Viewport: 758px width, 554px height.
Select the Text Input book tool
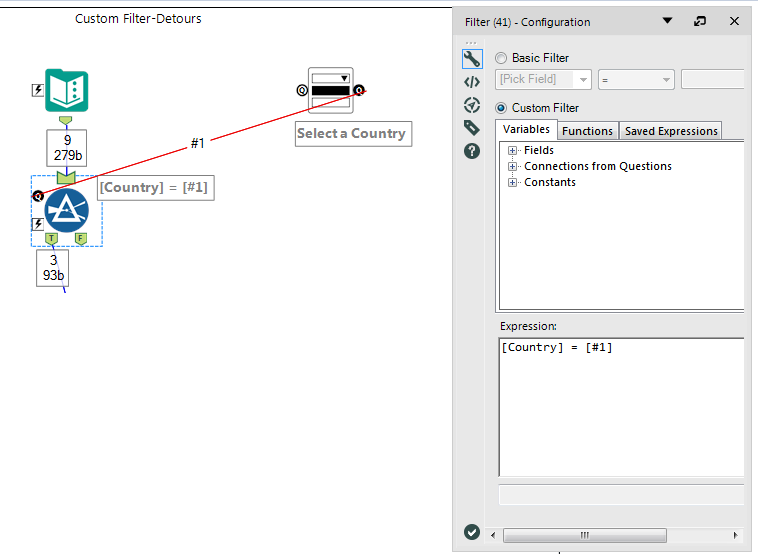pyautogui.click(x=67, y=90)
